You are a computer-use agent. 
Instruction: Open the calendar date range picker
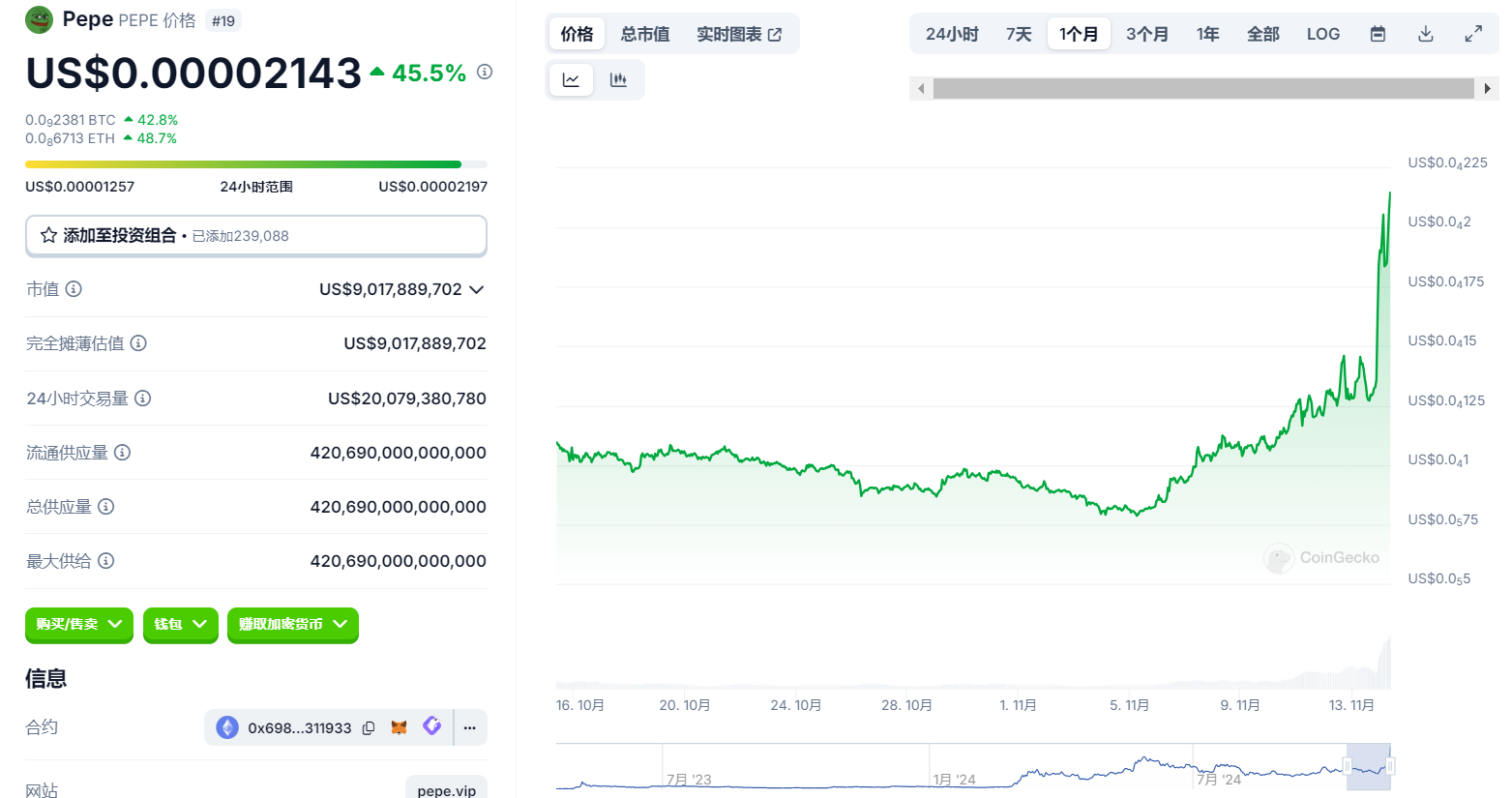point(1379,34)
